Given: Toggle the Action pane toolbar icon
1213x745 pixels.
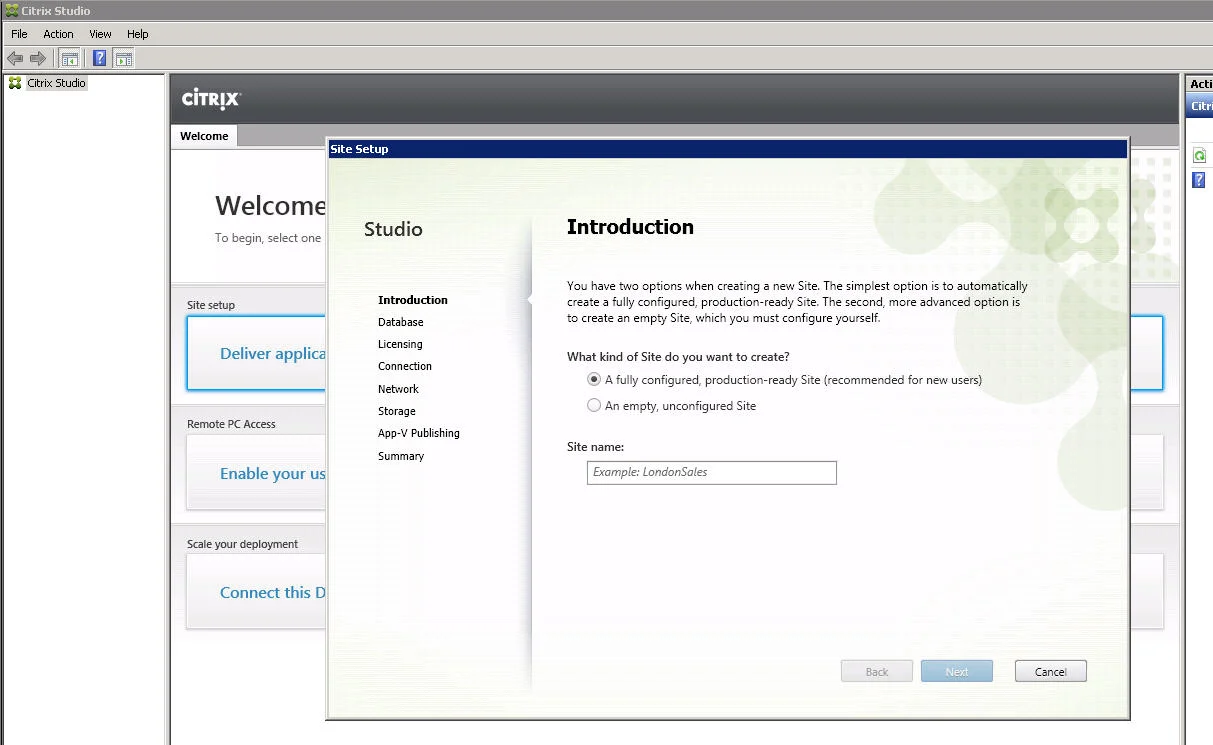Looking at the screenshot, I should pyautogui.click(x=123, y=58).
